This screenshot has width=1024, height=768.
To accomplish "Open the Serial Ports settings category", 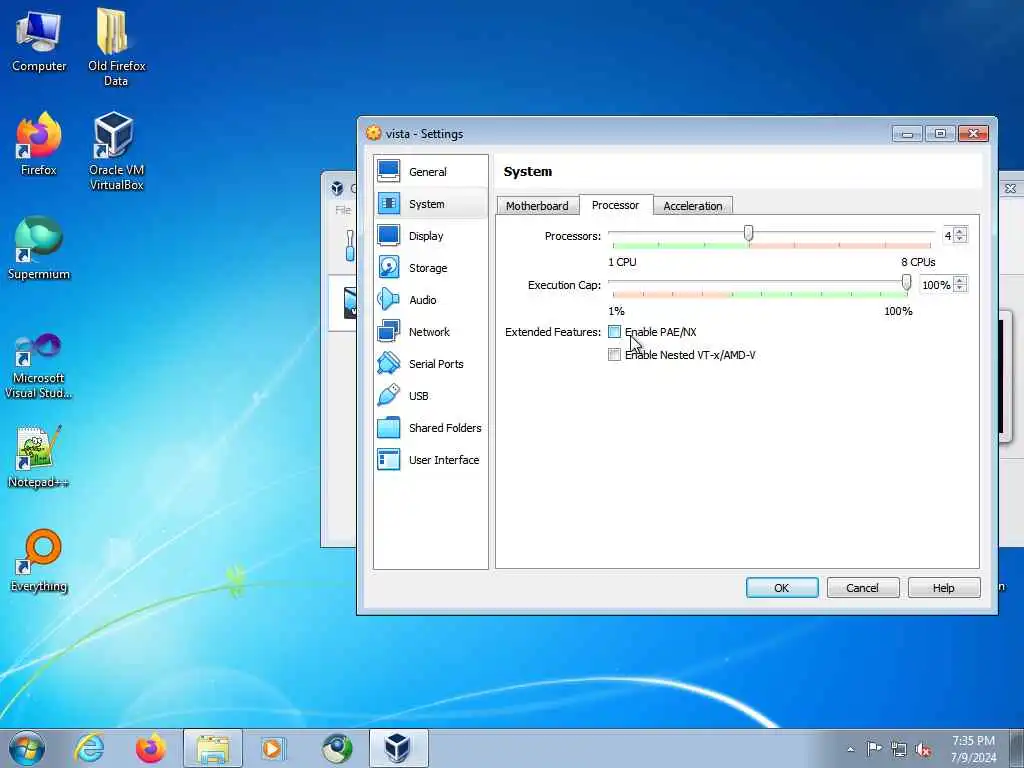I will (x=430, y=364).
